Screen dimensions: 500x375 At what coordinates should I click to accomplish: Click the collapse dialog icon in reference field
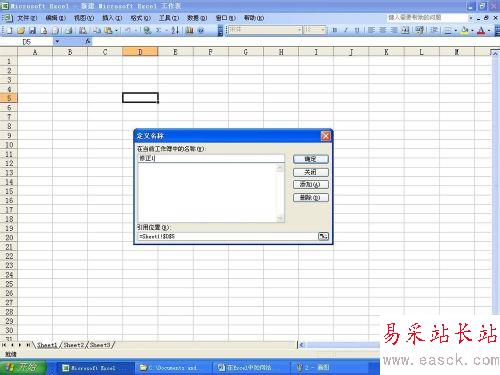point(323,236)
